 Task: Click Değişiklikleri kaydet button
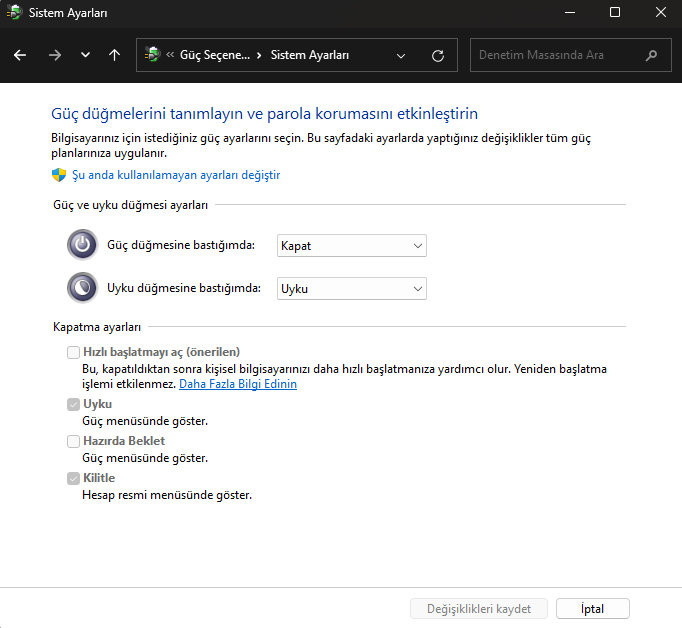point(479,608)
